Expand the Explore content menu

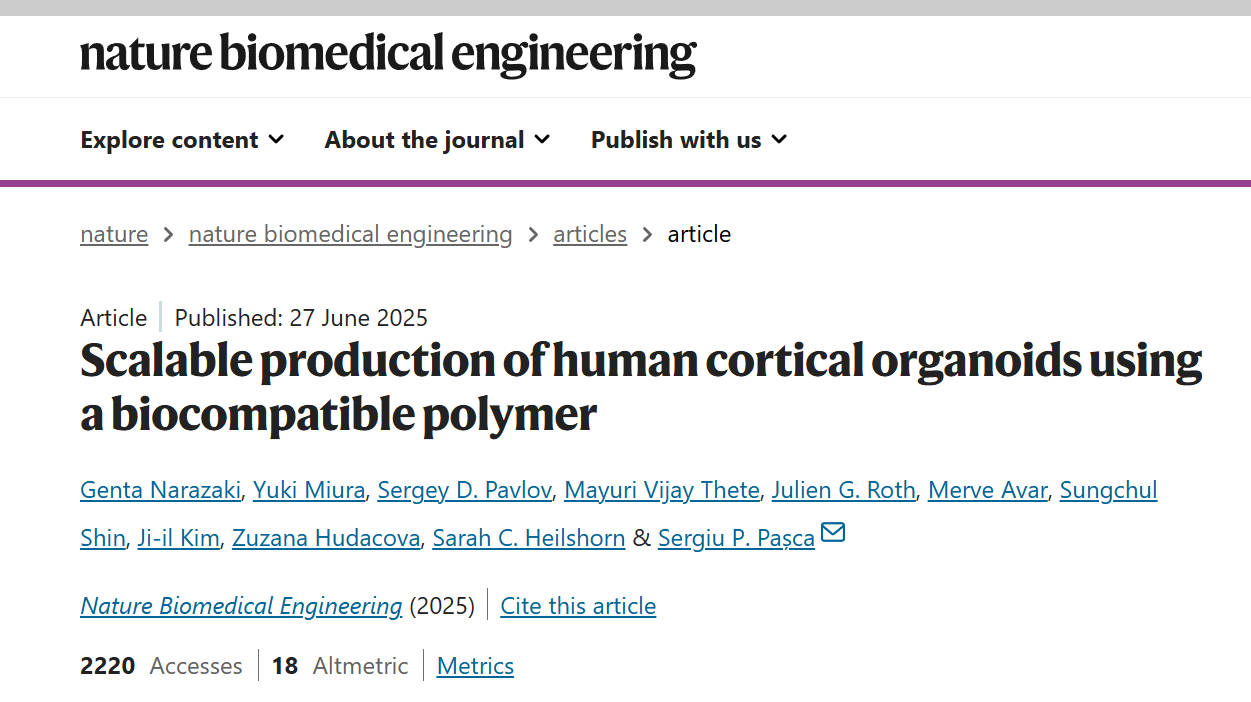182,140
